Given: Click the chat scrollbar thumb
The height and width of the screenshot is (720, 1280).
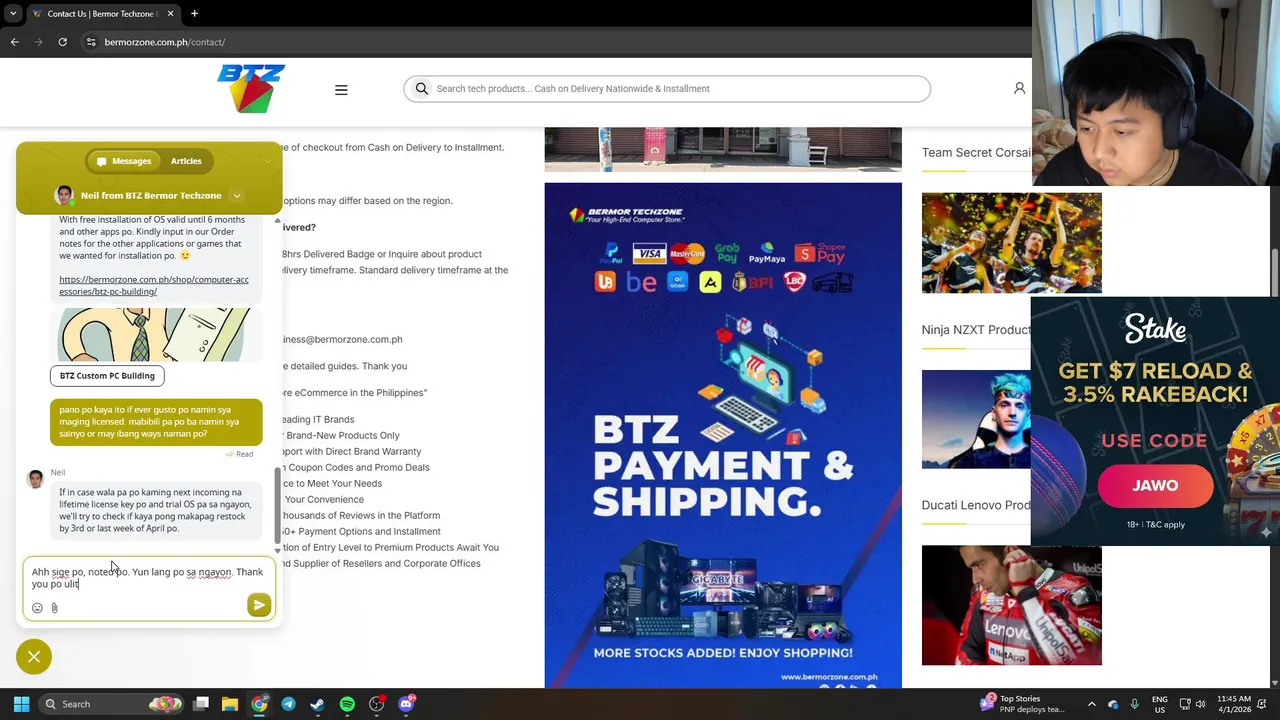Looking at the screenshot, I should click(278, 505).
